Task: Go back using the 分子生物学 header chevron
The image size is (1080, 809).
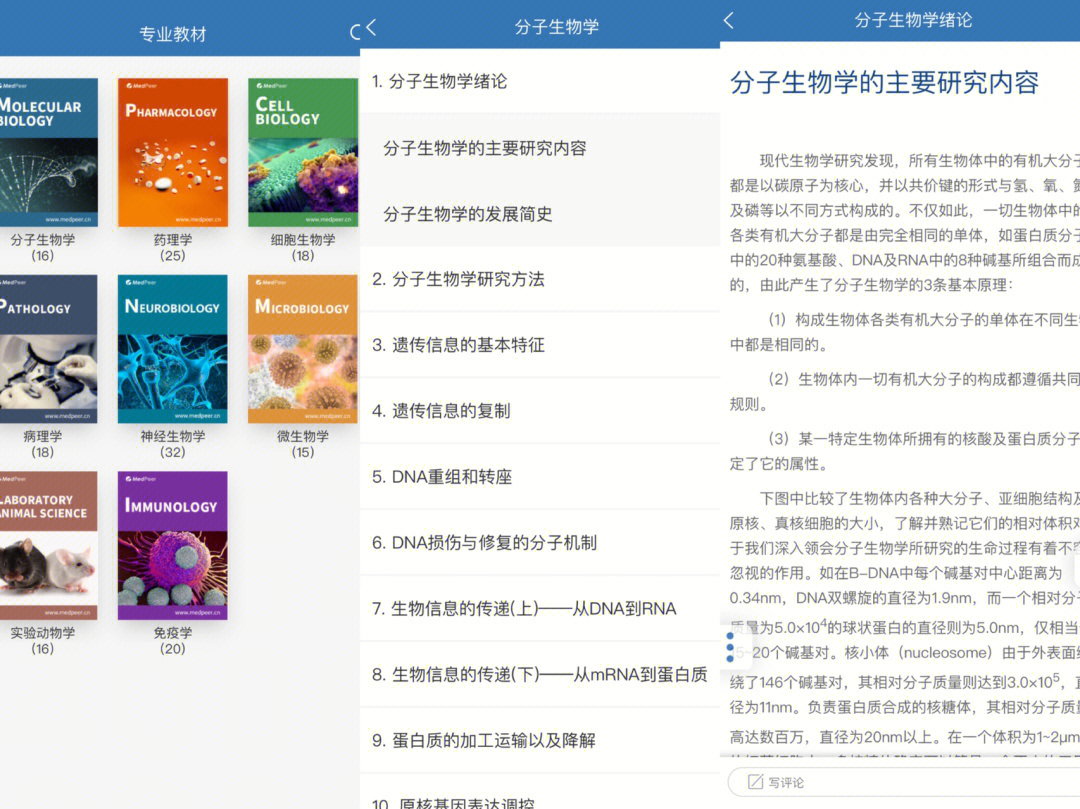Action: click(371, 27)
